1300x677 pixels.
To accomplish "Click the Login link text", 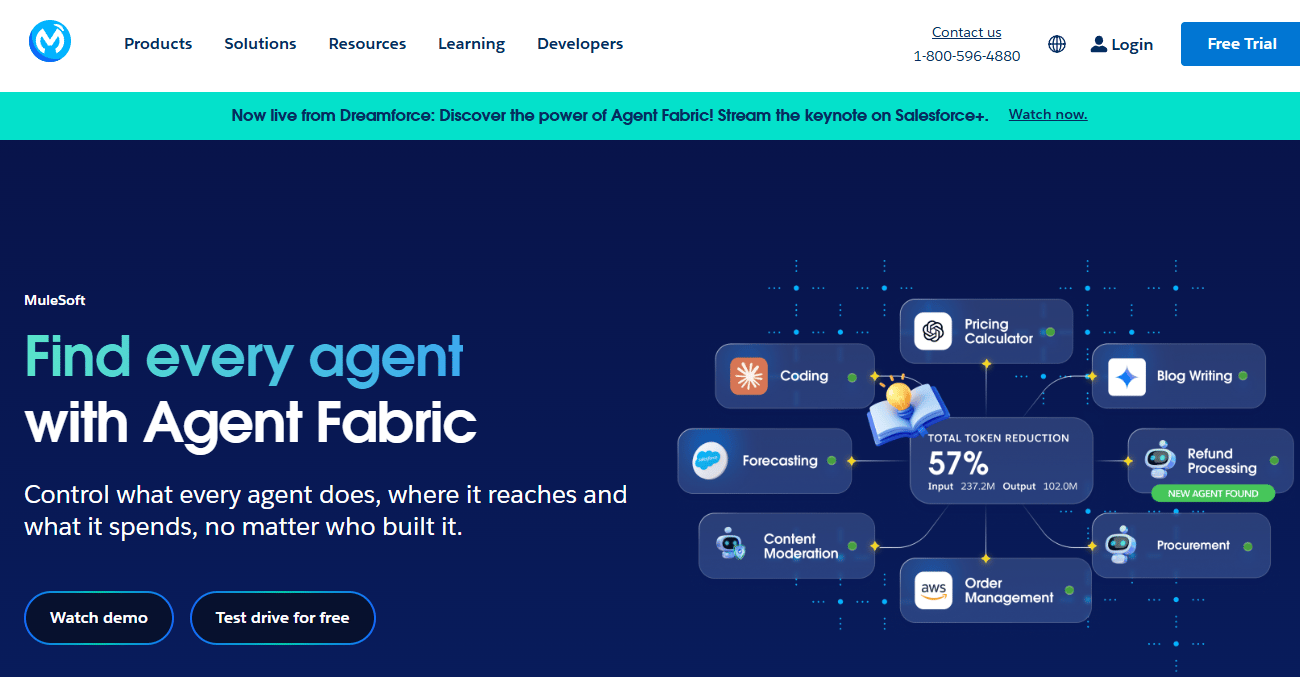I will point(1132,44).
